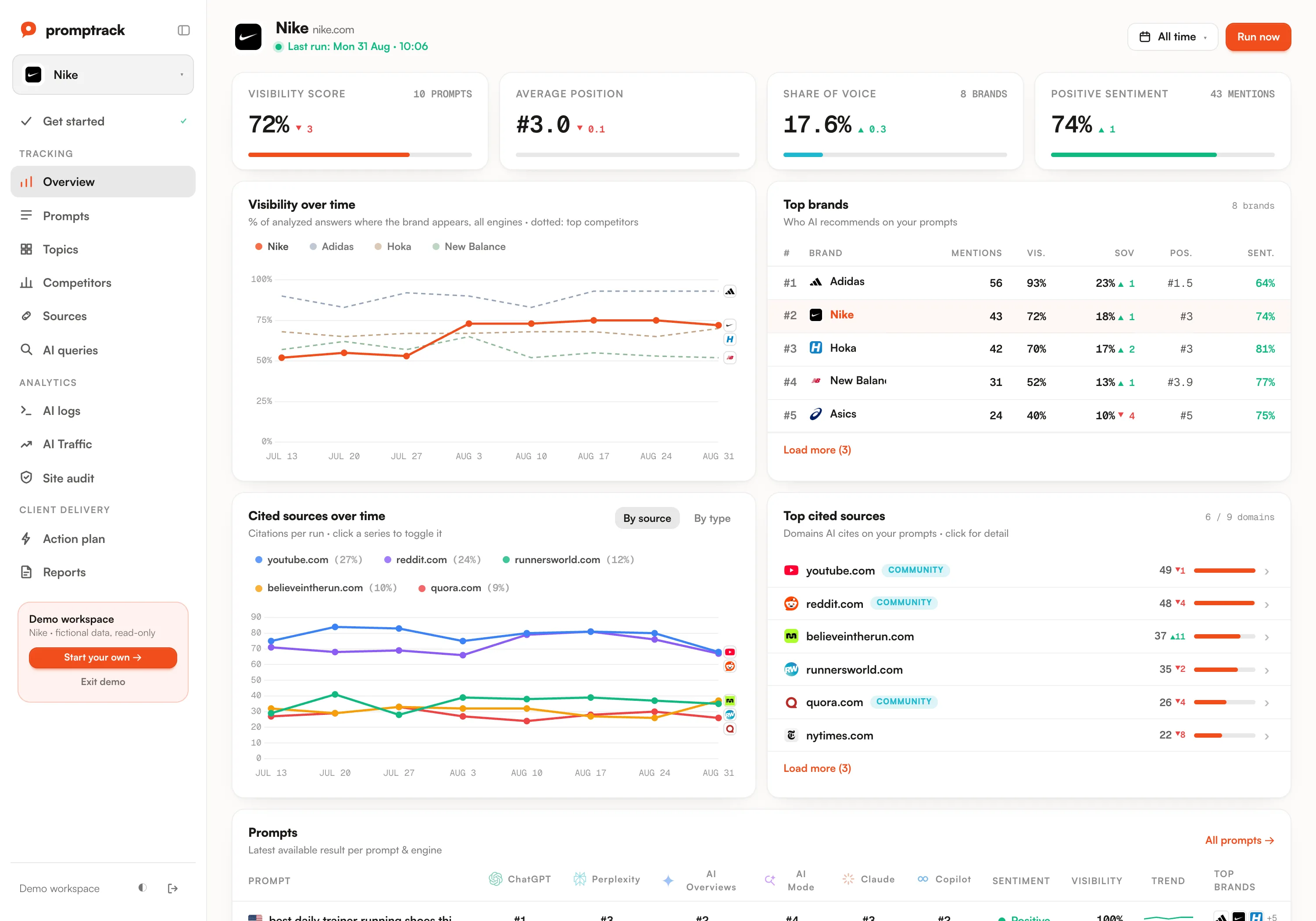Click the believeintherun.com favicon

(791, 636)
